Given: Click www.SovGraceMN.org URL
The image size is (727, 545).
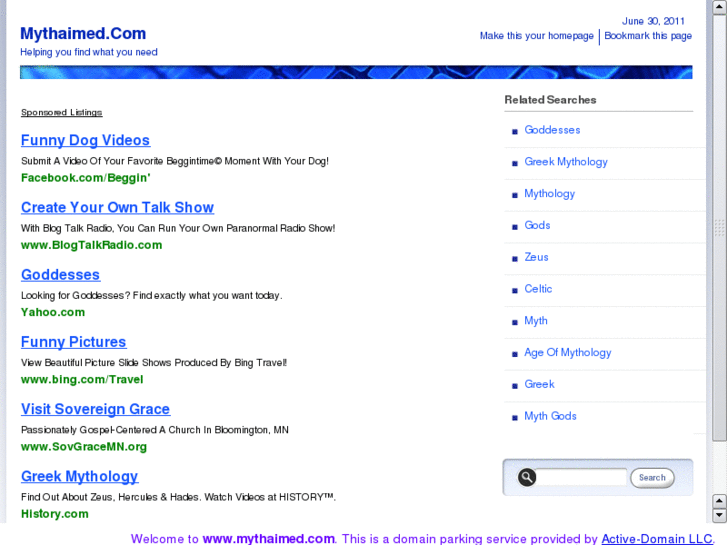Looking at the screenshot, I should (84, 447).
